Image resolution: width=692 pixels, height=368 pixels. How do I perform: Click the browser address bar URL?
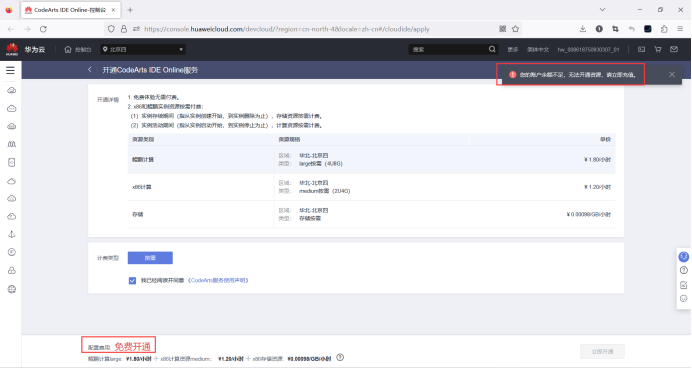click(287, 29)
